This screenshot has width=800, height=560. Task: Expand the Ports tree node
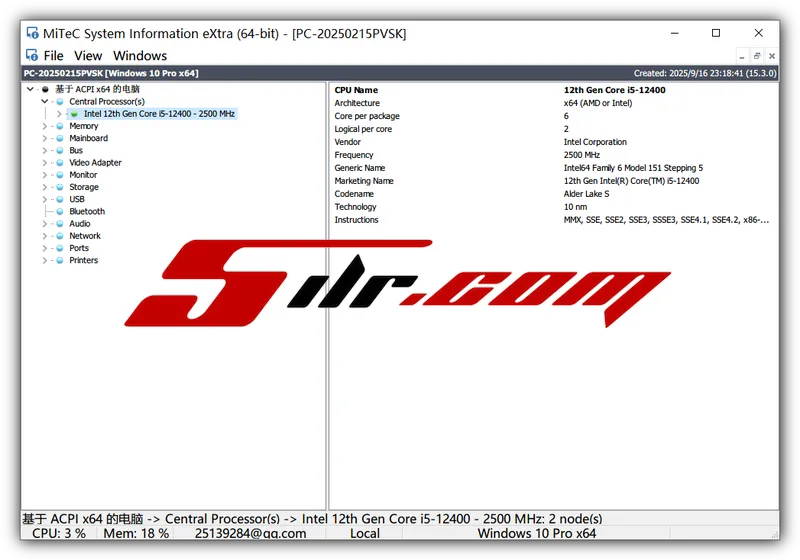pos(45,248)
